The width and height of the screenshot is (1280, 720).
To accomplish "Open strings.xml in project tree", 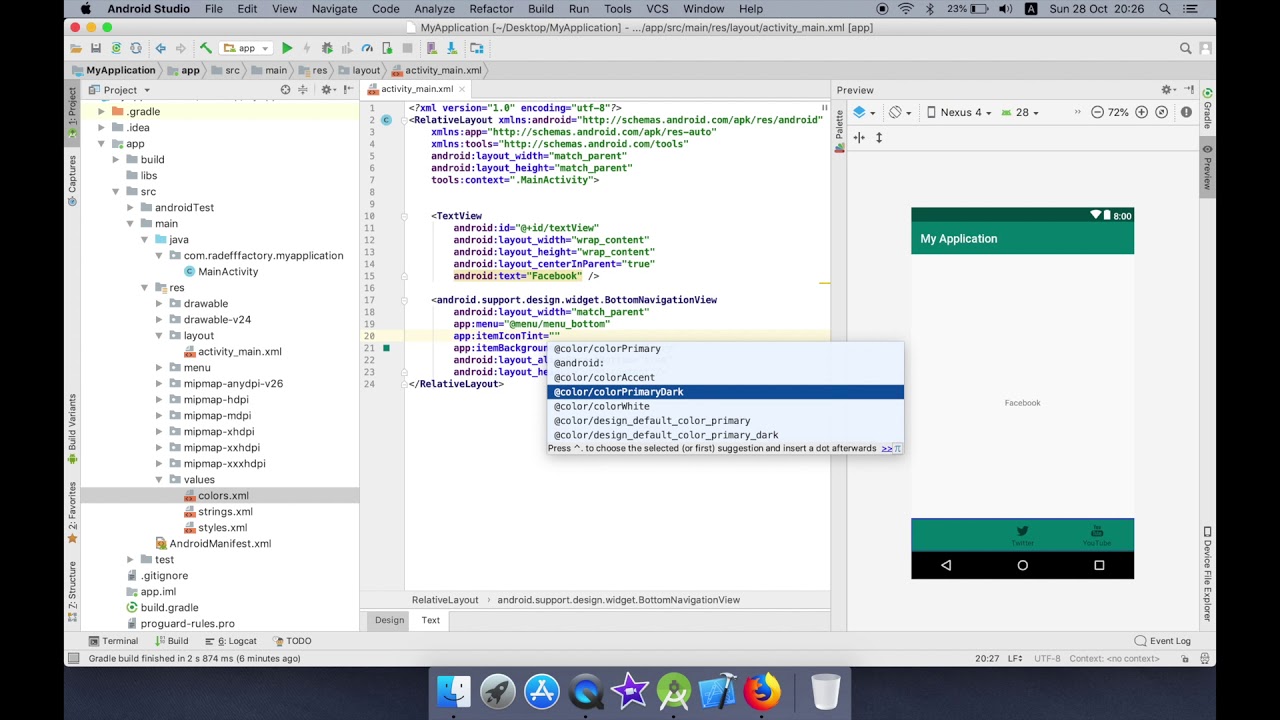I will [x=225, y=511].
